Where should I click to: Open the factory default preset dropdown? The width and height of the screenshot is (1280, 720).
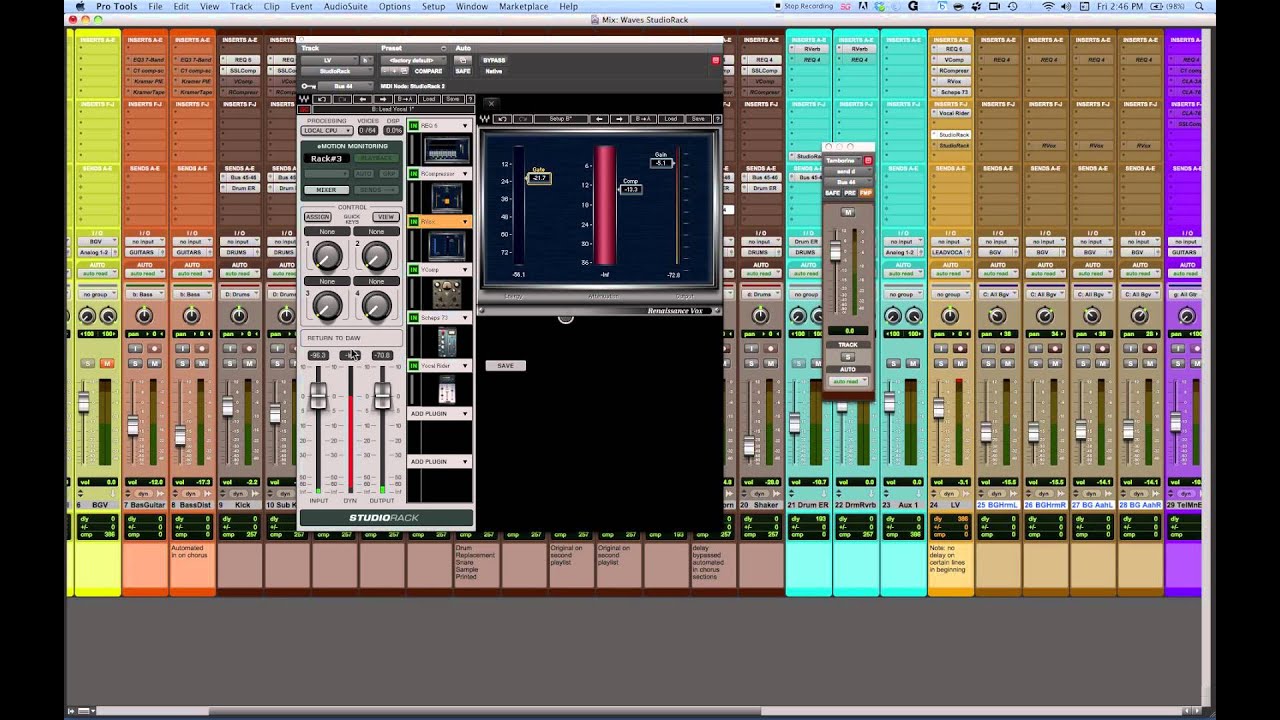(x=413, y=60)
